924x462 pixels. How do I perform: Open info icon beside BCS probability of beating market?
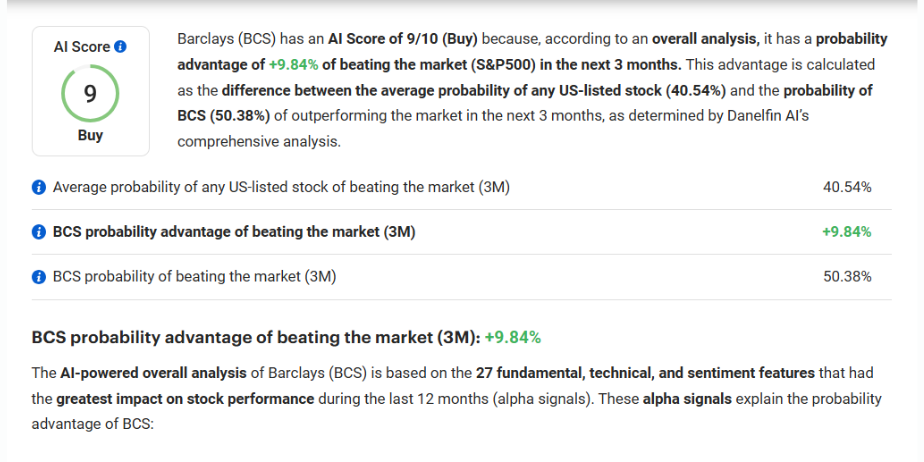coord(38,277)
